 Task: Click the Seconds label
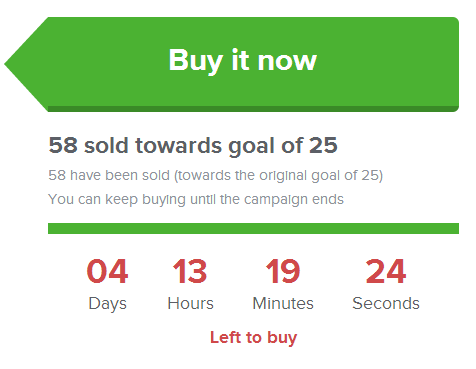tap(386, 303)
